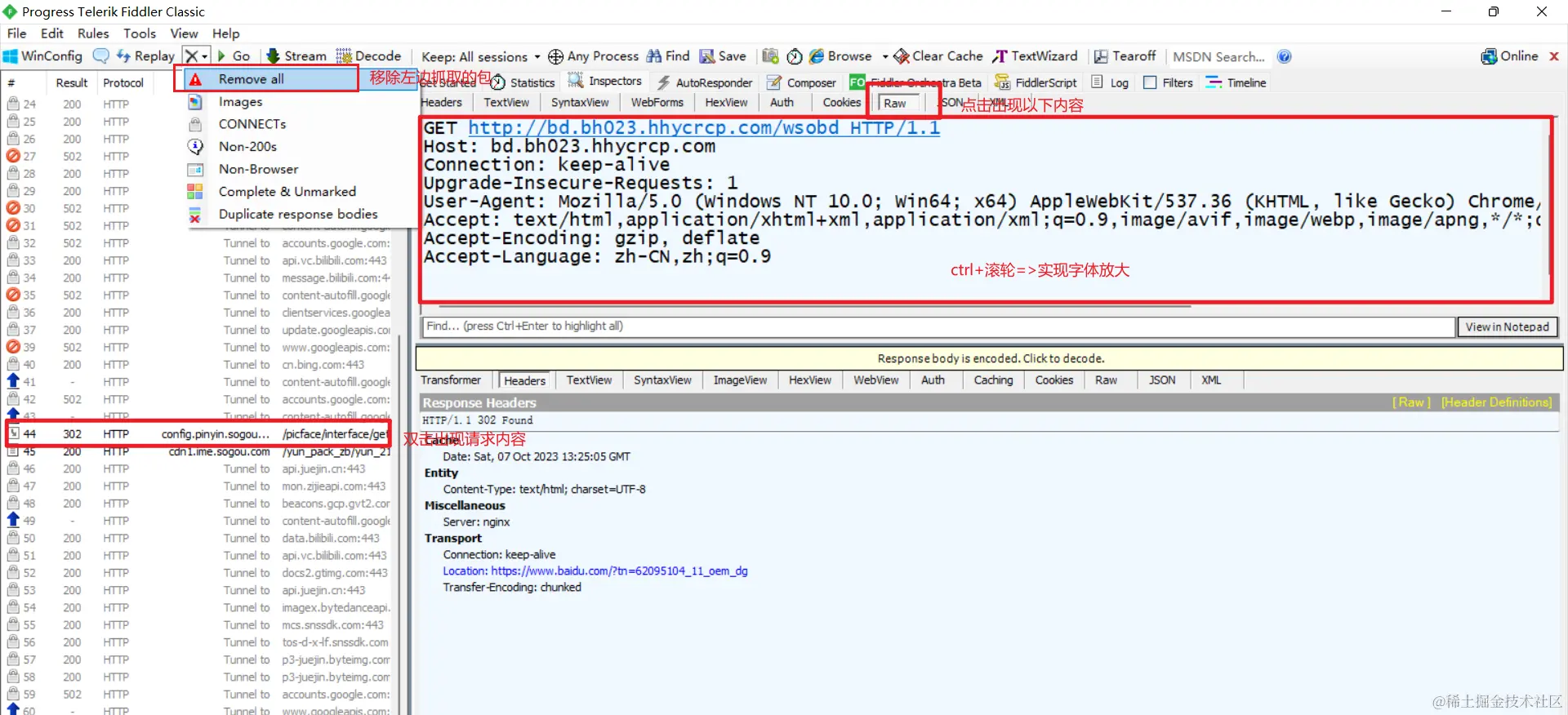
Task: Click the blue help question icon
Action: (x=1285, y=56)
